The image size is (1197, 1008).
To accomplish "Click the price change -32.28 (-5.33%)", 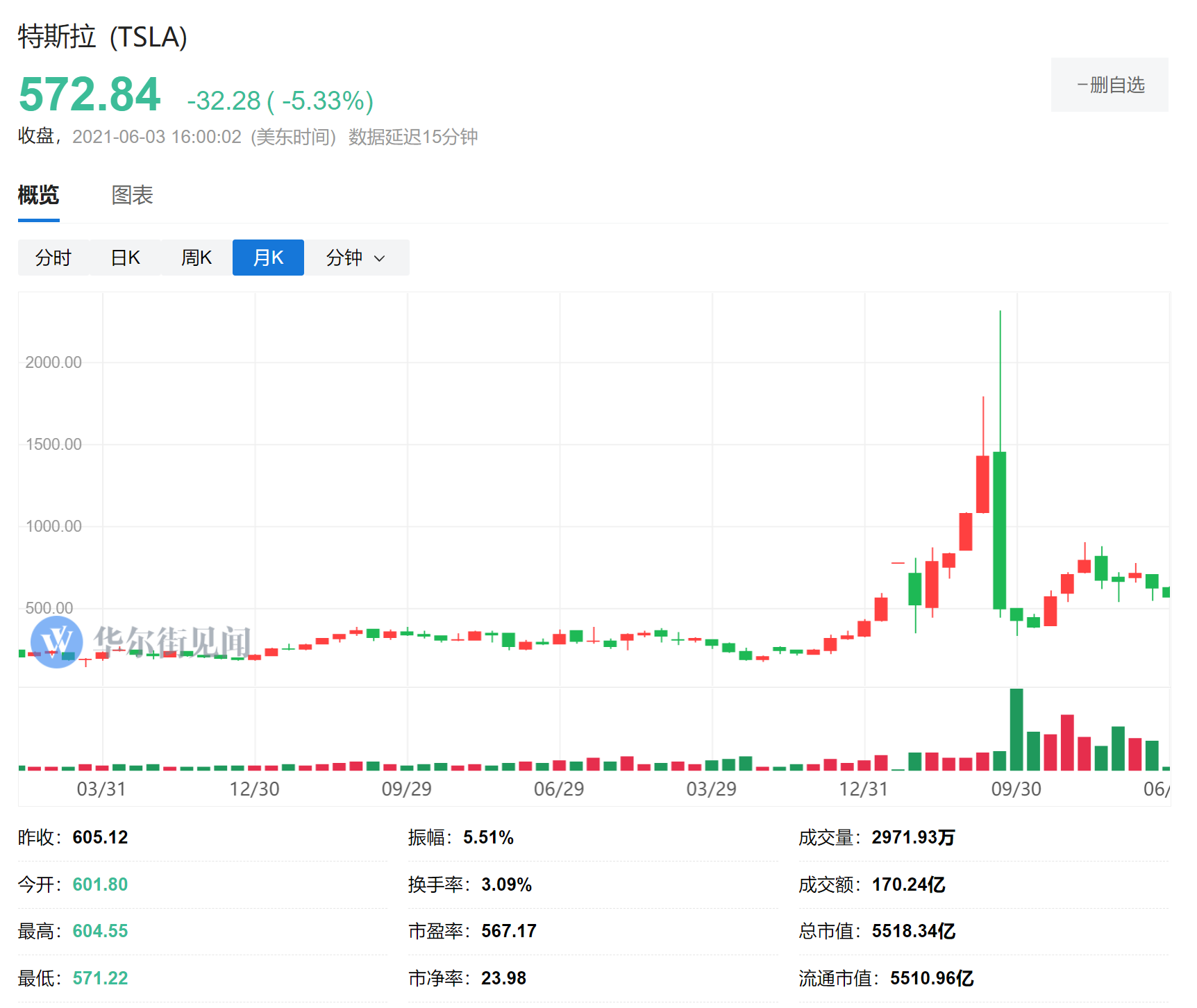I will 281,101.
